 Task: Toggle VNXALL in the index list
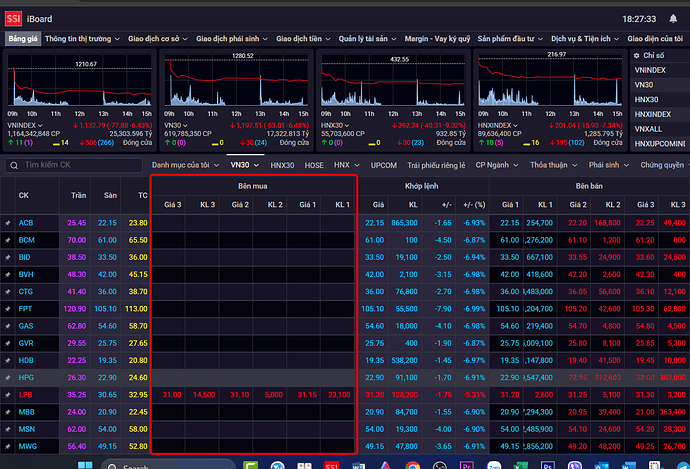coord(650,129)
